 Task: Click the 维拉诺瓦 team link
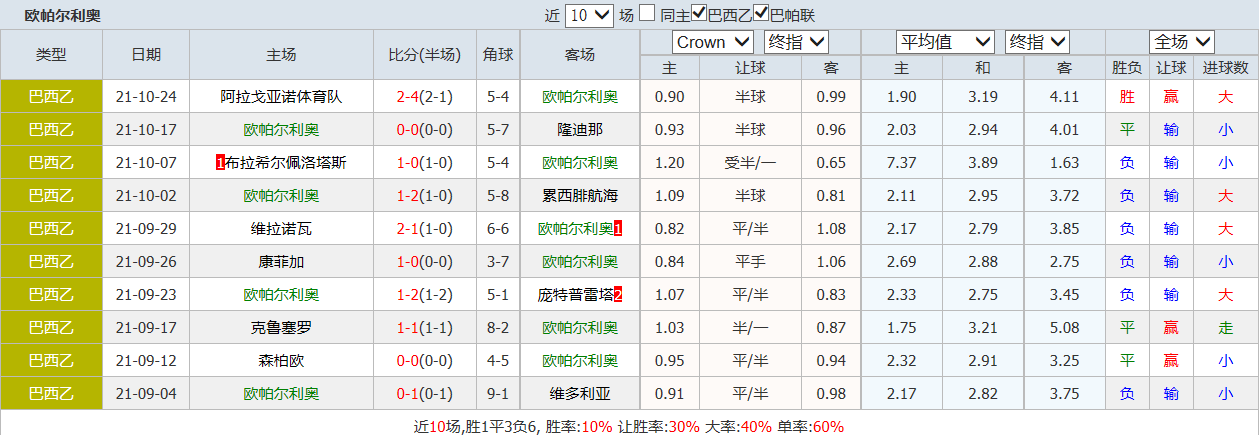click(x=281, y=229)
